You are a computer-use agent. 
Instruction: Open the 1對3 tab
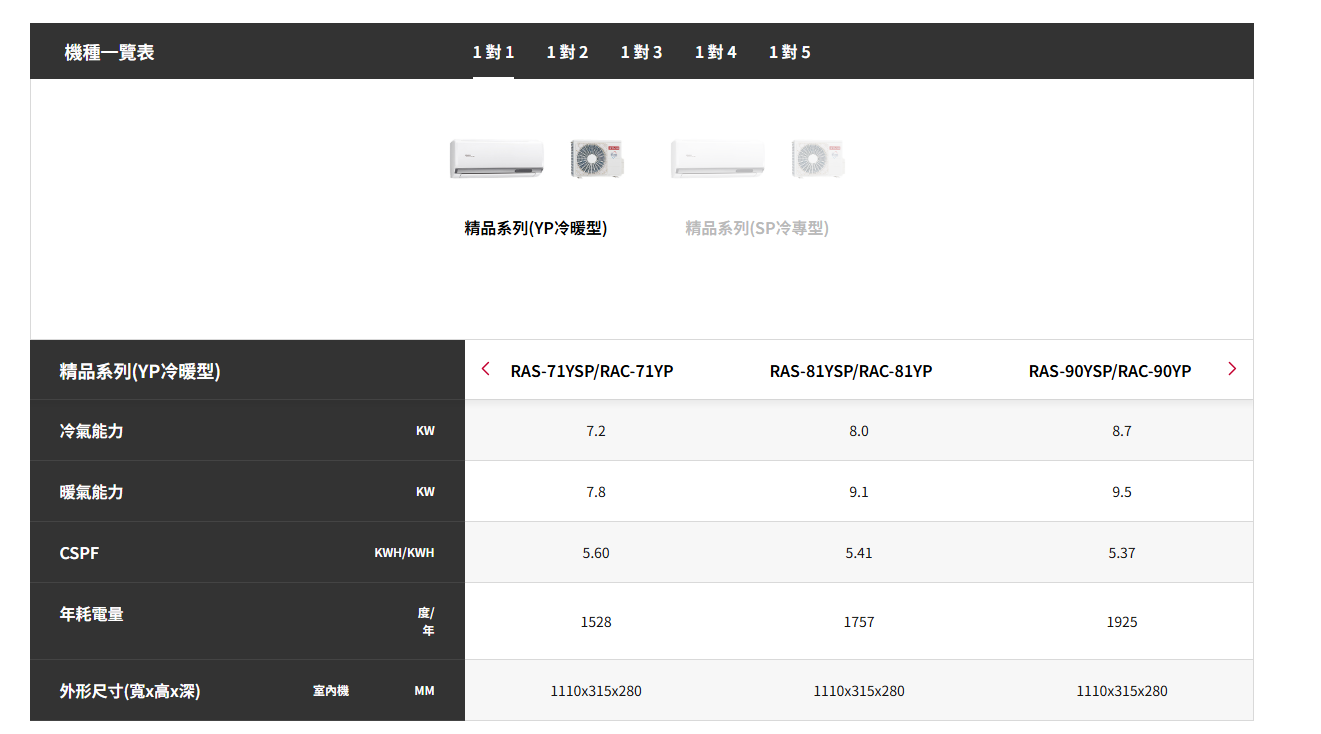(x=641, y=52)
